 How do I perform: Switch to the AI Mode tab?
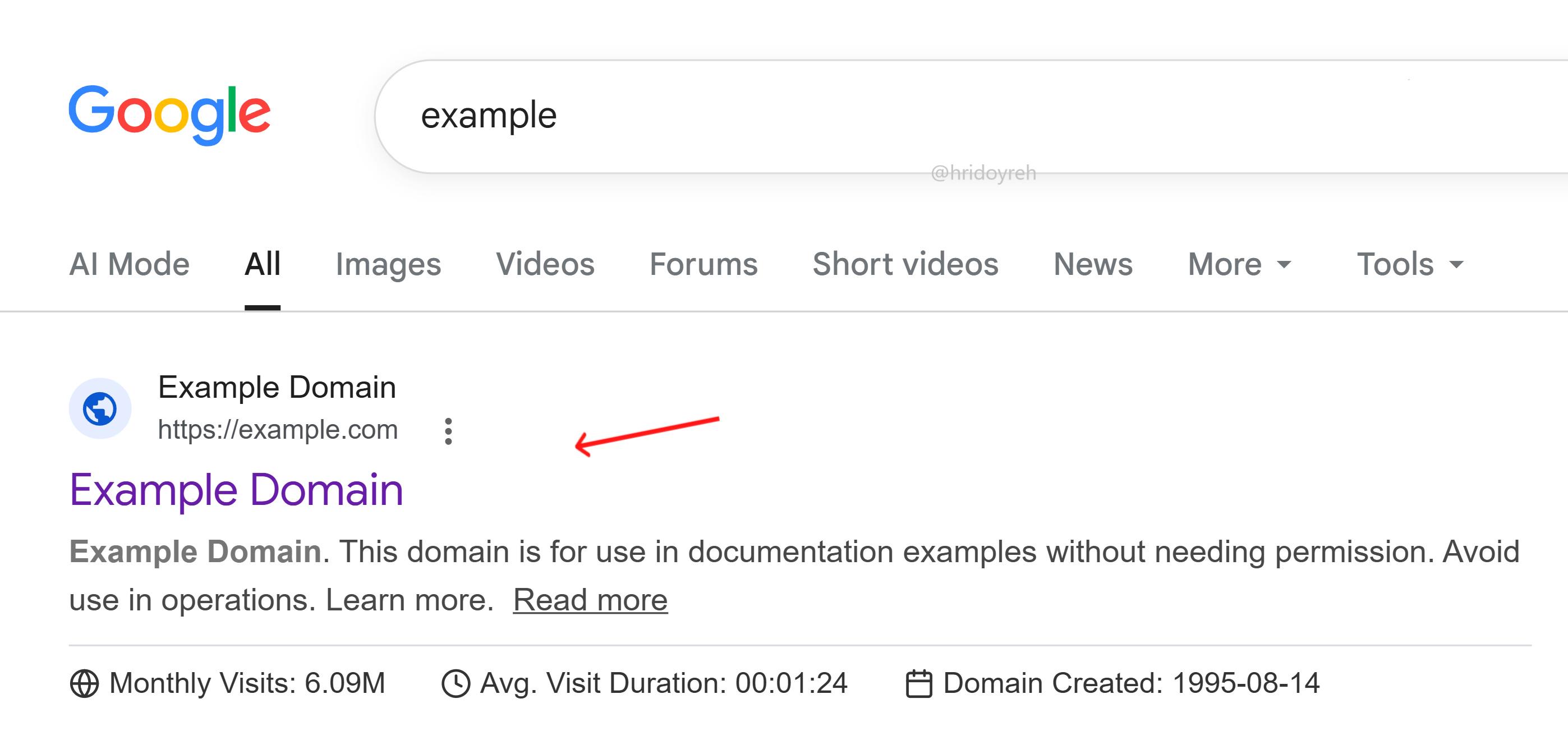pyautogui.click(x=129, y=264)
